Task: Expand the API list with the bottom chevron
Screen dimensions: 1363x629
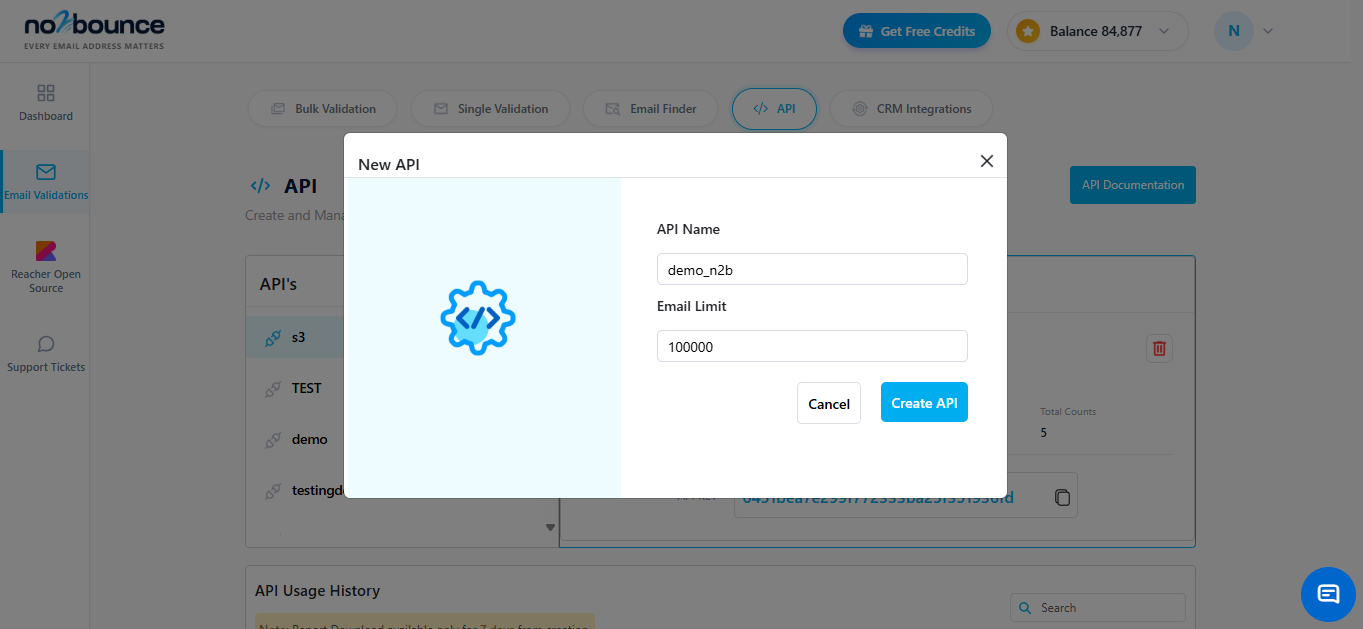Action: (x=549, y=526)
